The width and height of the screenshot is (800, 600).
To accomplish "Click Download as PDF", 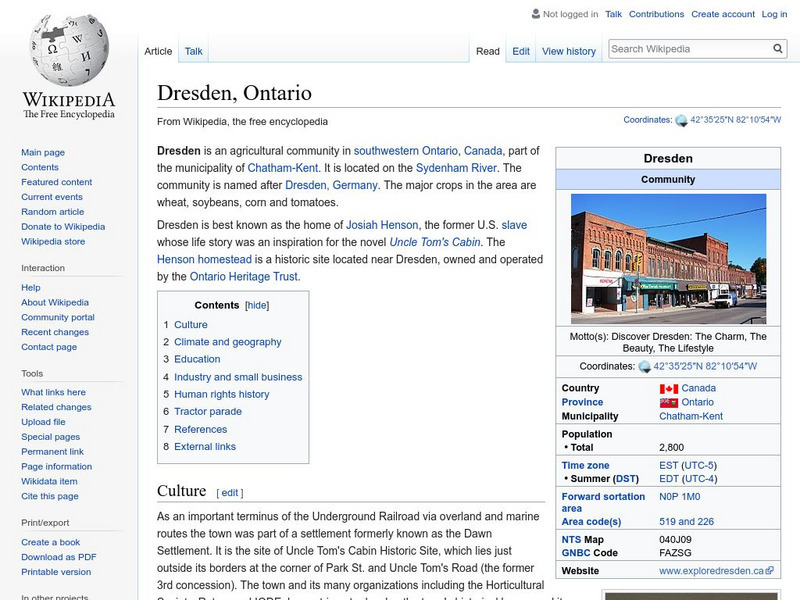I will [x=59, y=557].
